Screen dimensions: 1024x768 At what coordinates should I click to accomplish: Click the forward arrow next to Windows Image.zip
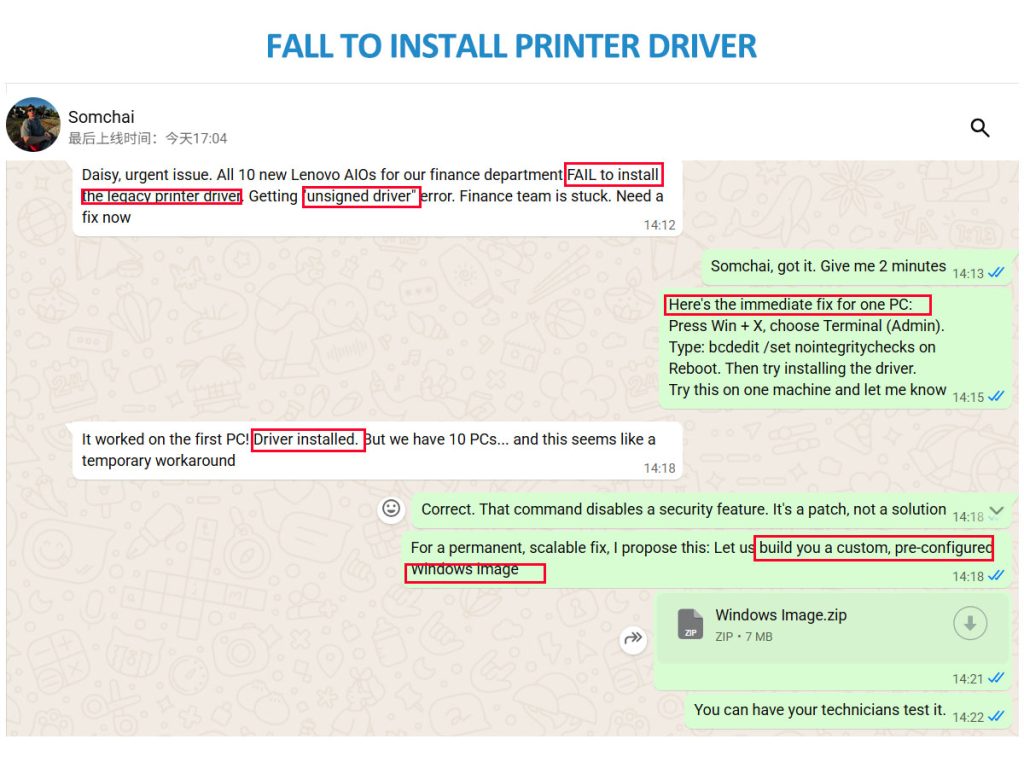point(633,640)
